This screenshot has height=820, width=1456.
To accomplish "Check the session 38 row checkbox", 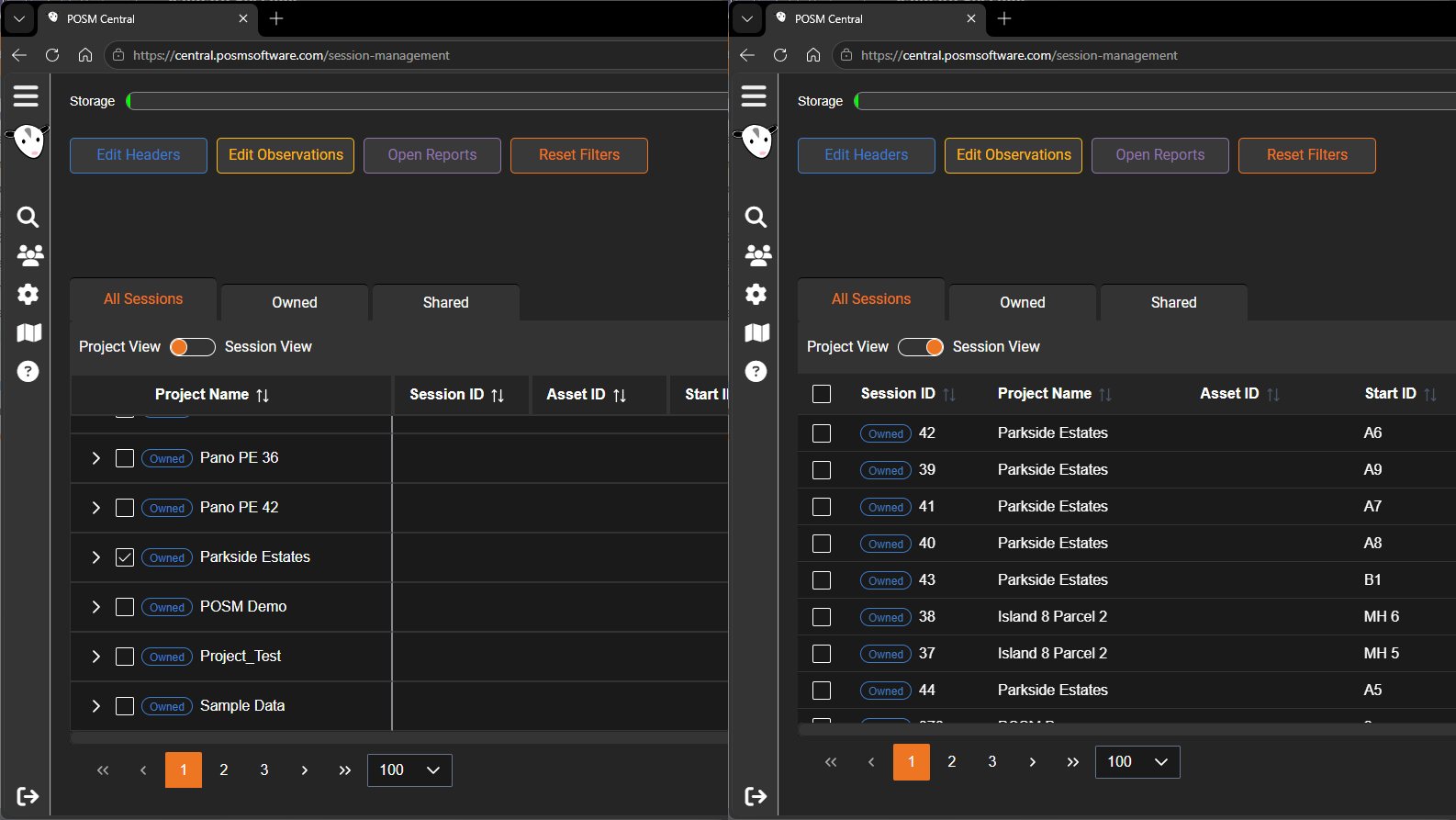I will click(x=822, y=617).
